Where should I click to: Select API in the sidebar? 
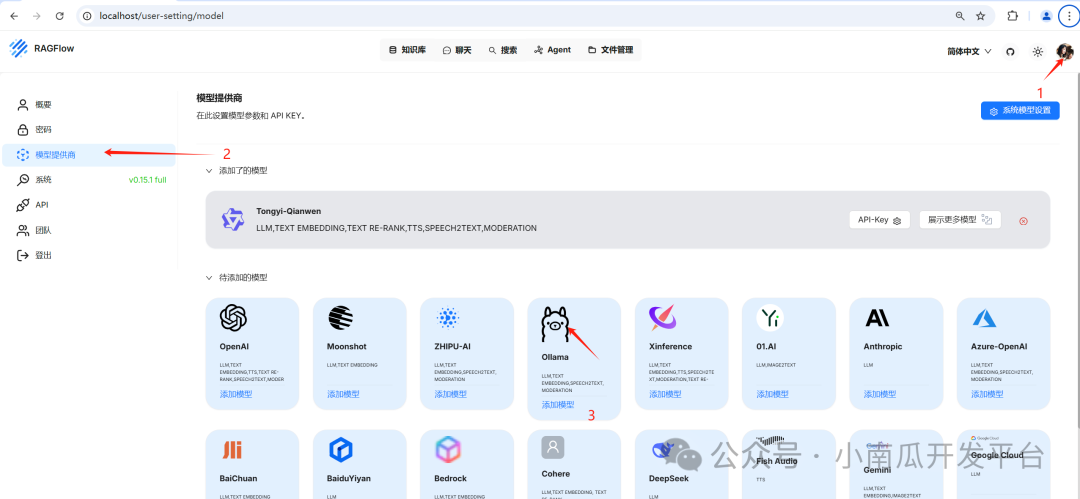[x=88, y=205]
